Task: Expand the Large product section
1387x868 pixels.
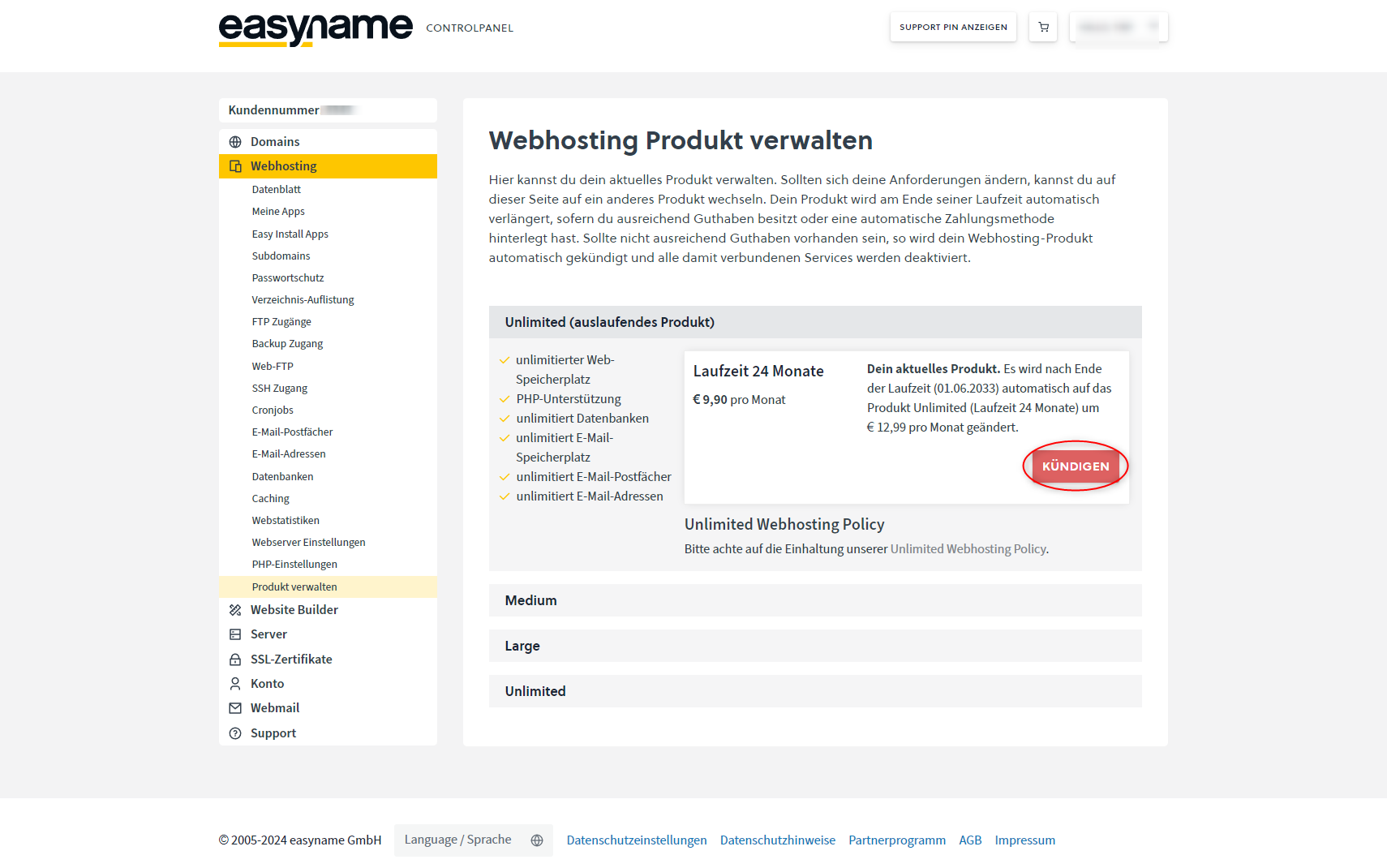Action: click(x=814, y=646)
